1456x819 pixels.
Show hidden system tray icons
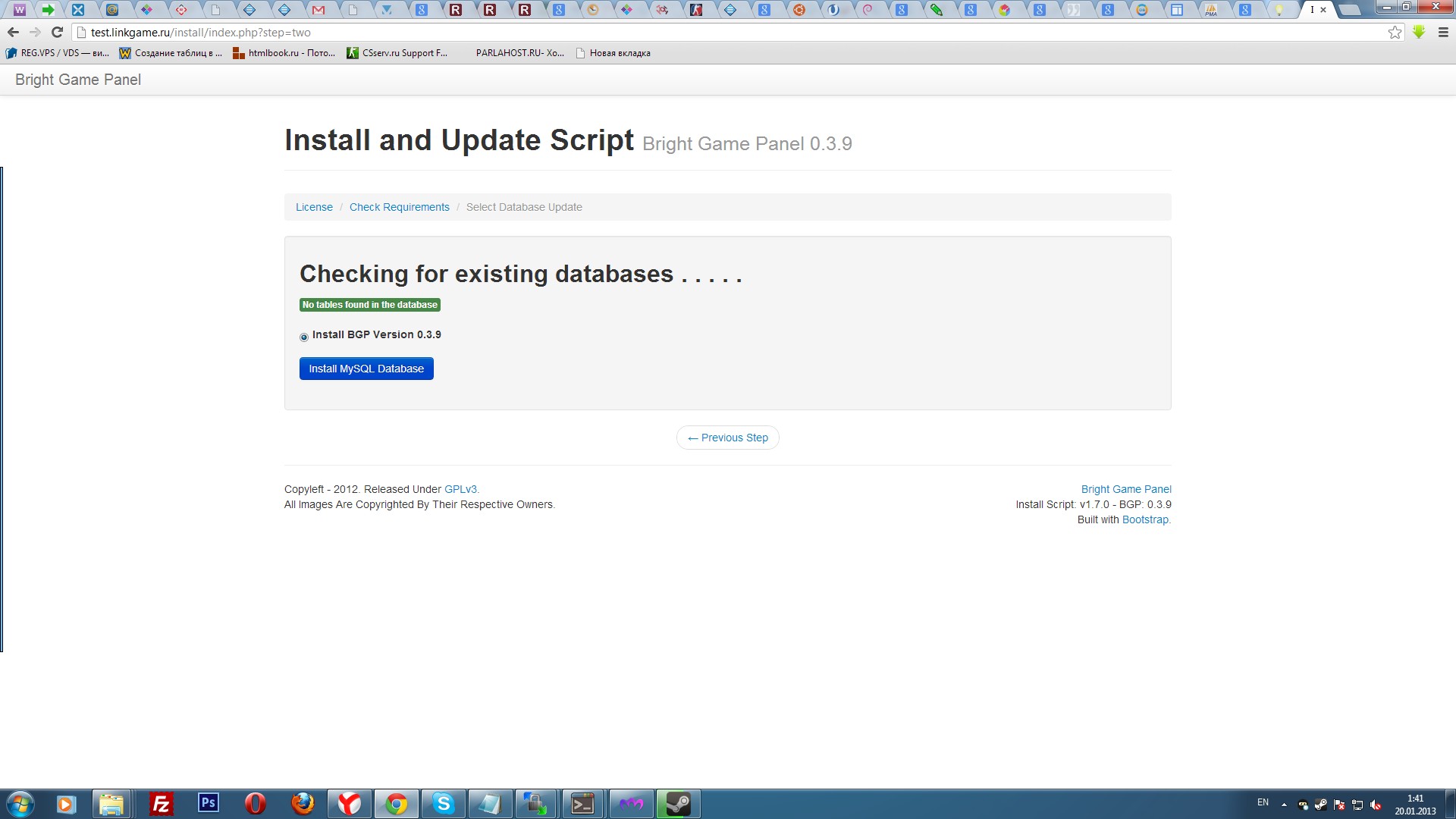click(x=1284, y=805)
